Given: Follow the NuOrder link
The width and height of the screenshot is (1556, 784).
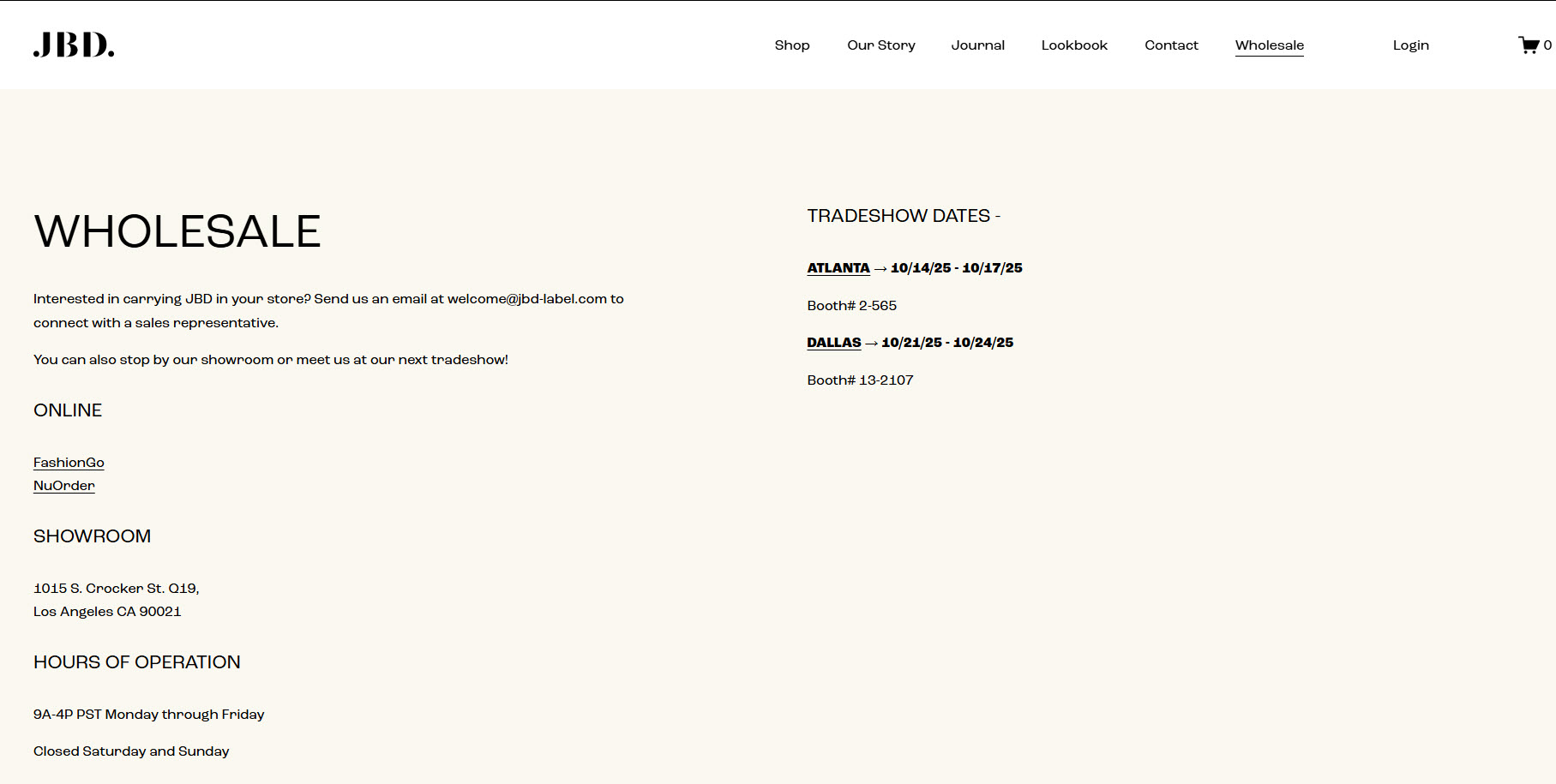Looking at the screenshot, I should [64, 486].
